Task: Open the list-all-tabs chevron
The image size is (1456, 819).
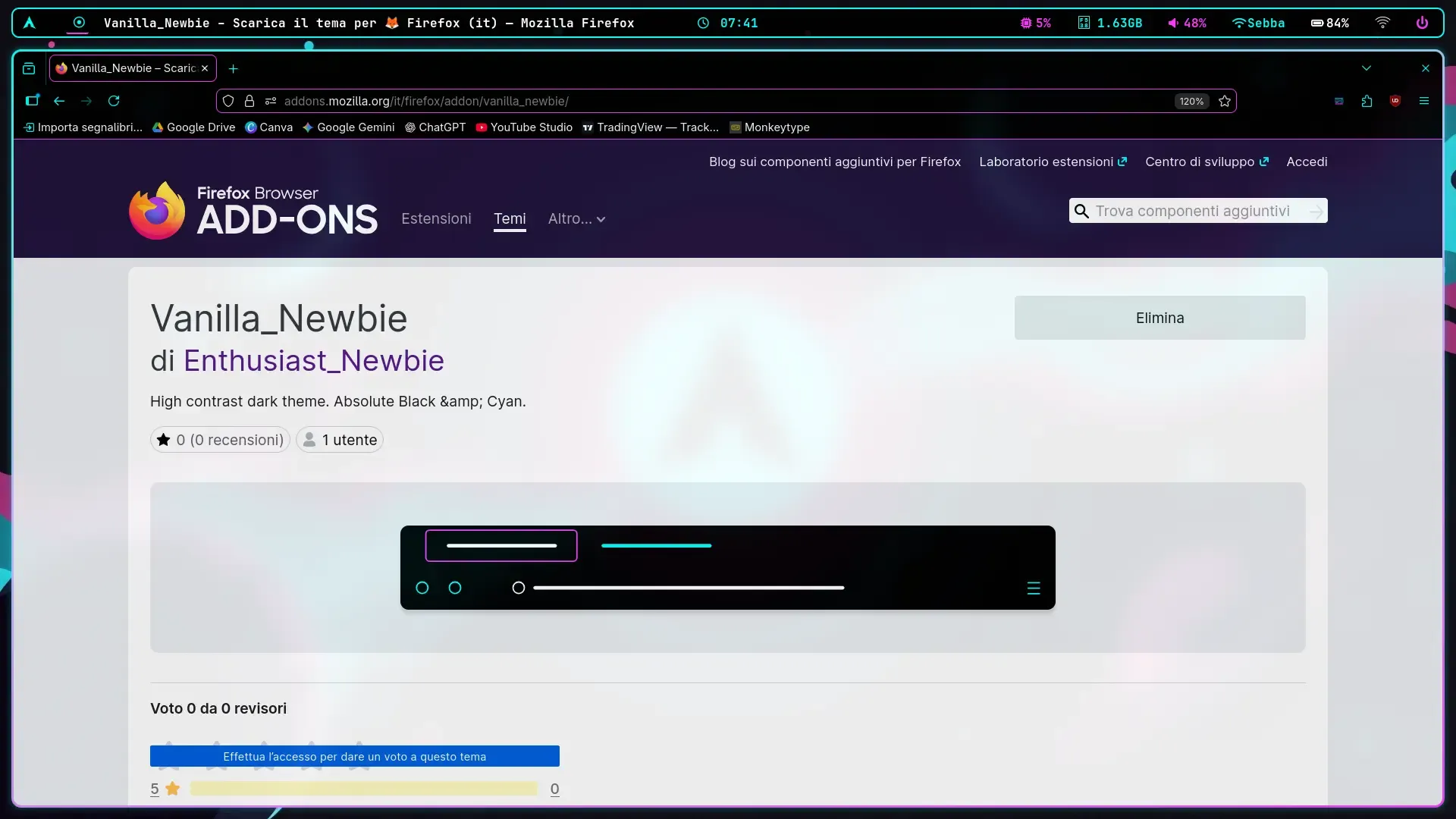Action: [1367, 67]
